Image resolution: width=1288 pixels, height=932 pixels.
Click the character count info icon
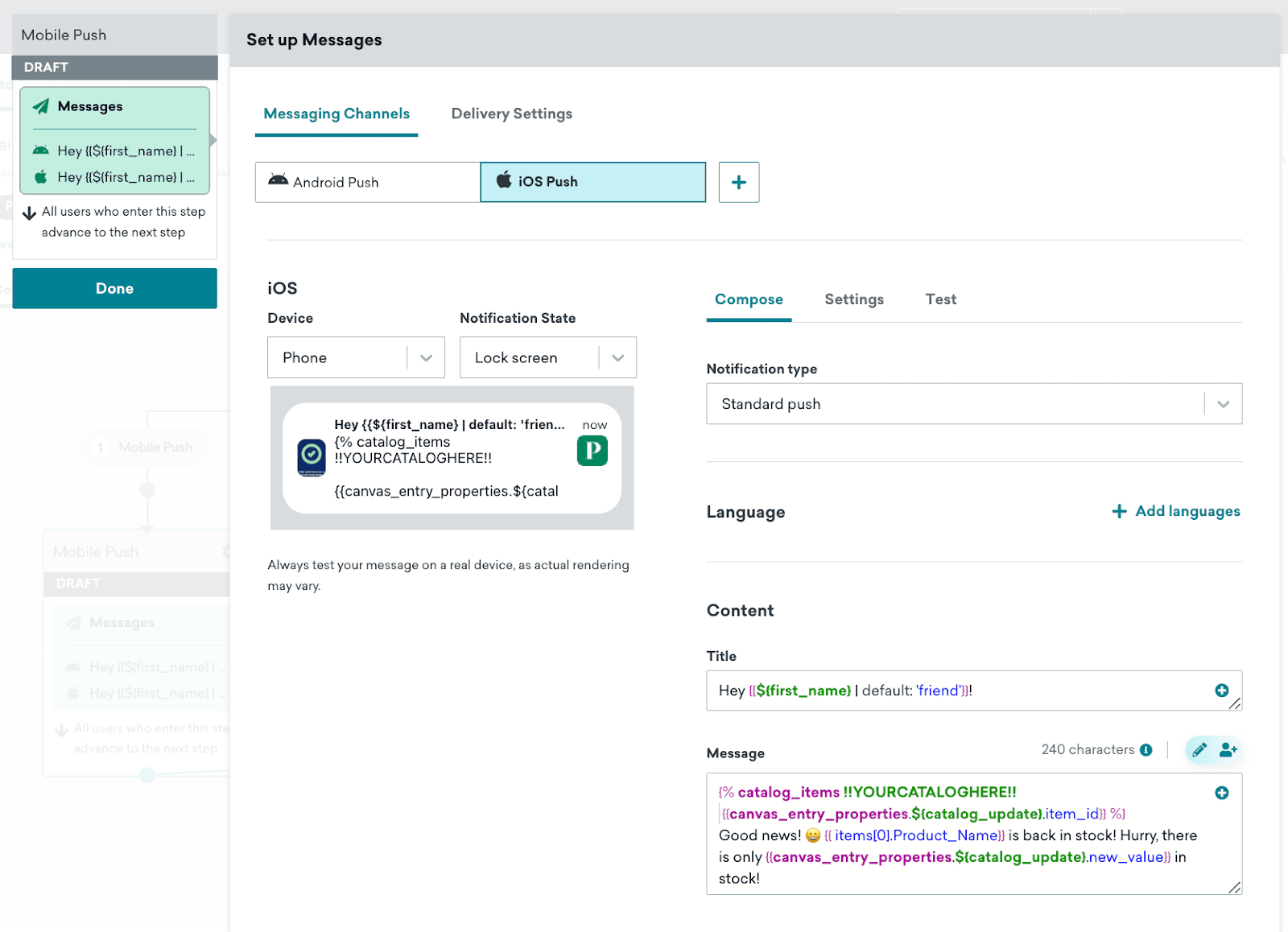point(1146,750)
